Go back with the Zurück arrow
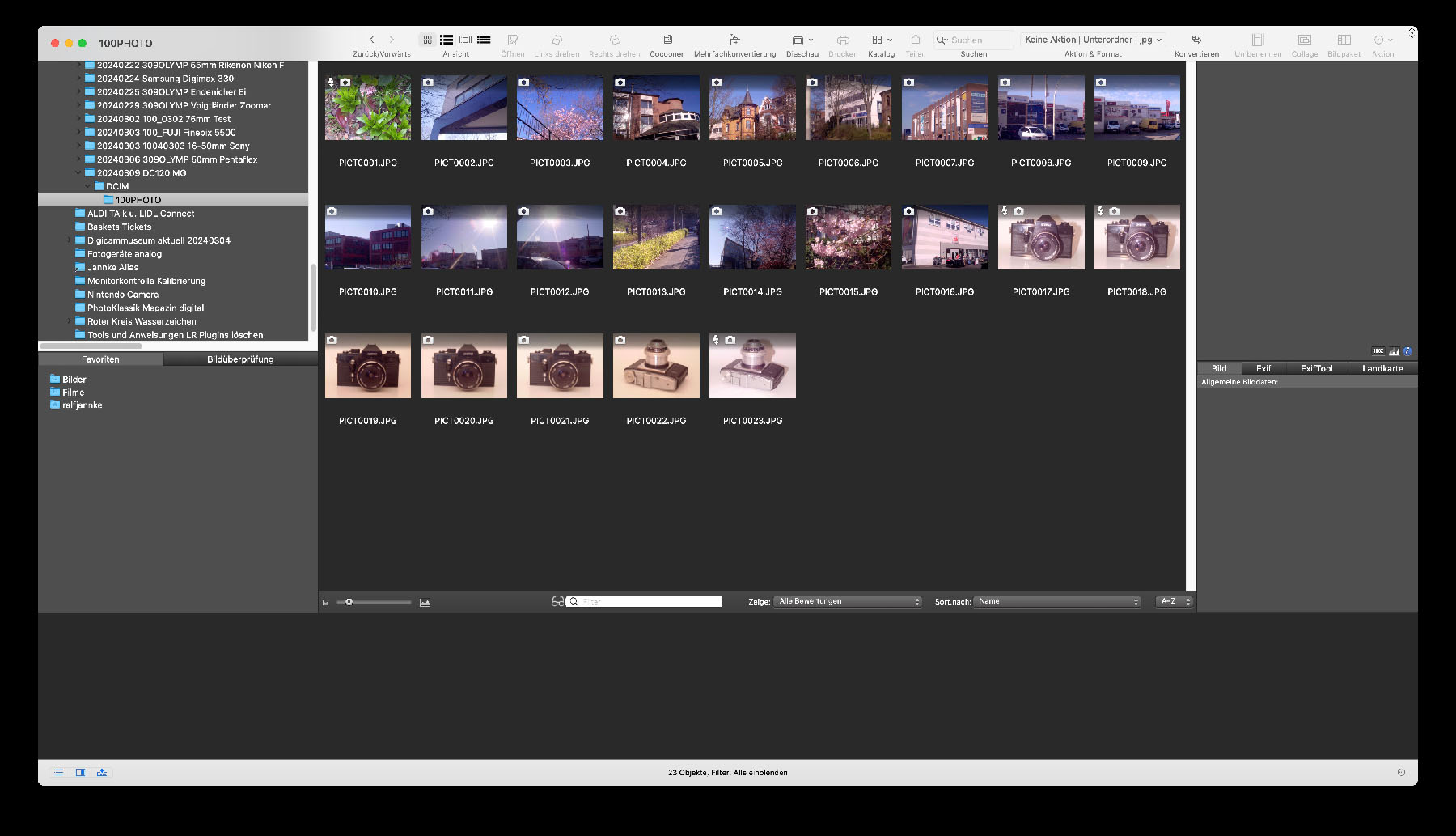The image size is (1456, 836). pos(372,40)
